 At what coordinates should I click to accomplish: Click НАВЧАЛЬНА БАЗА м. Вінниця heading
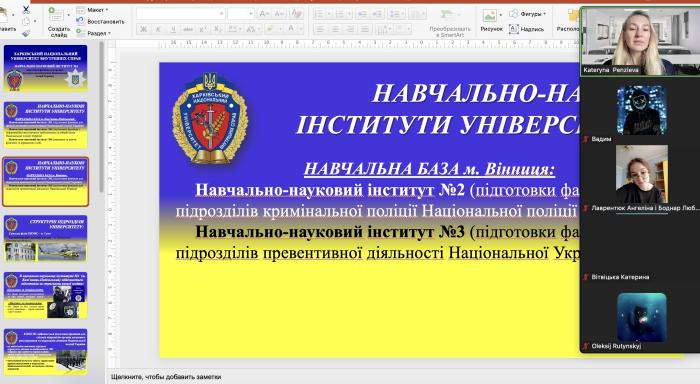click(x=429, y=169)
